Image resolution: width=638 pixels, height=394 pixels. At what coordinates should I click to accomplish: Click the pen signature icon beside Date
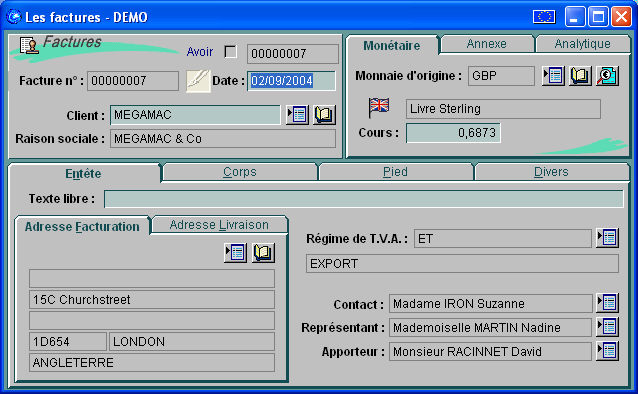(198, 81)
